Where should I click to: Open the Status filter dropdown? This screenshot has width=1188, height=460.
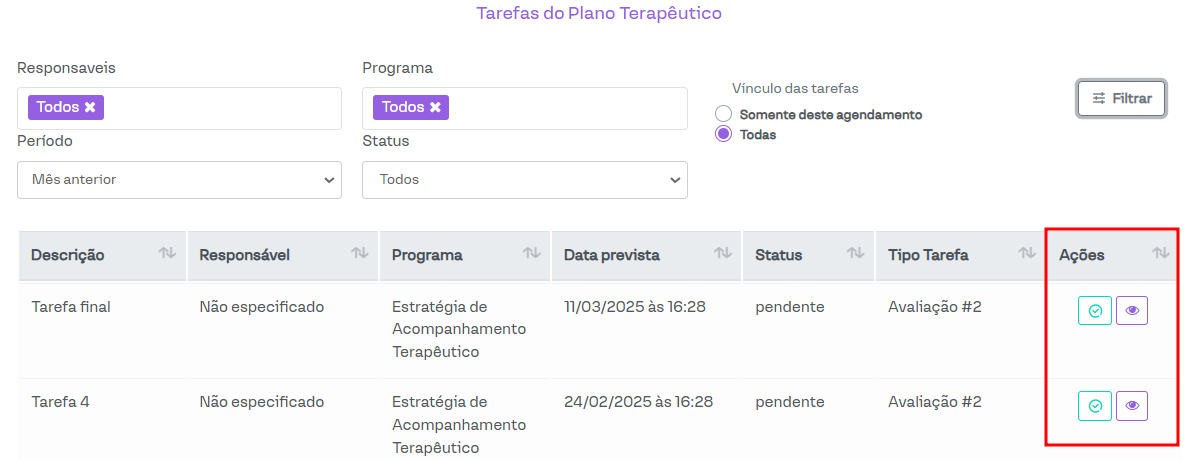[x=524, y=180]
